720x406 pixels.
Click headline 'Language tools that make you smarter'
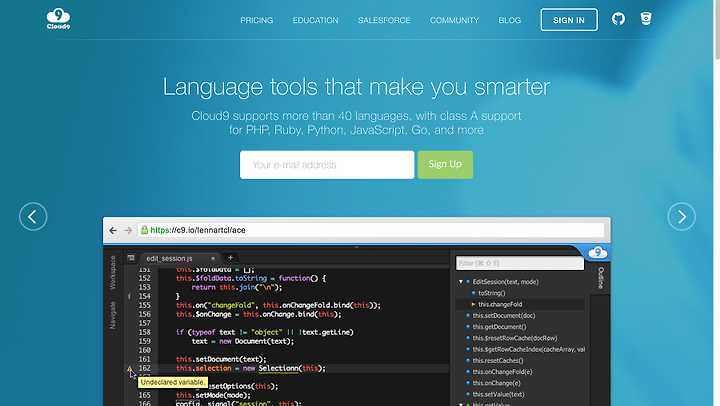356,86
